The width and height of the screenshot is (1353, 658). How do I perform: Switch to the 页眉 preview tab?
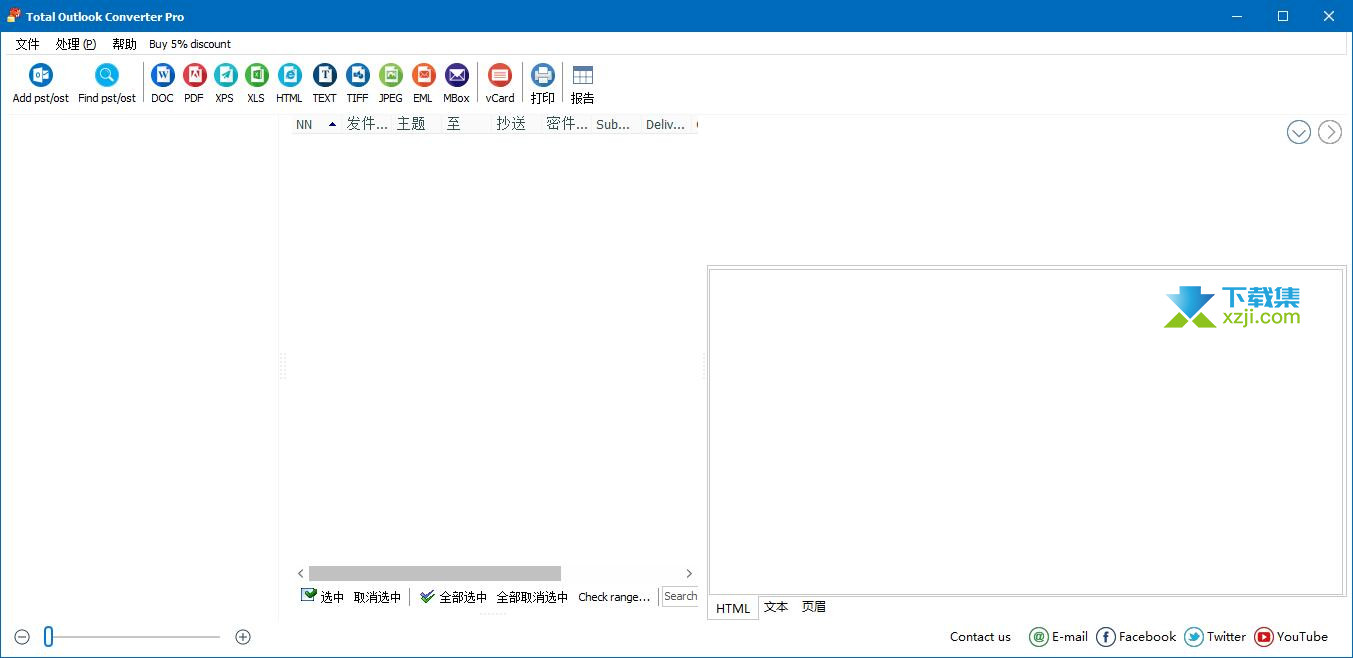point(814,607)
